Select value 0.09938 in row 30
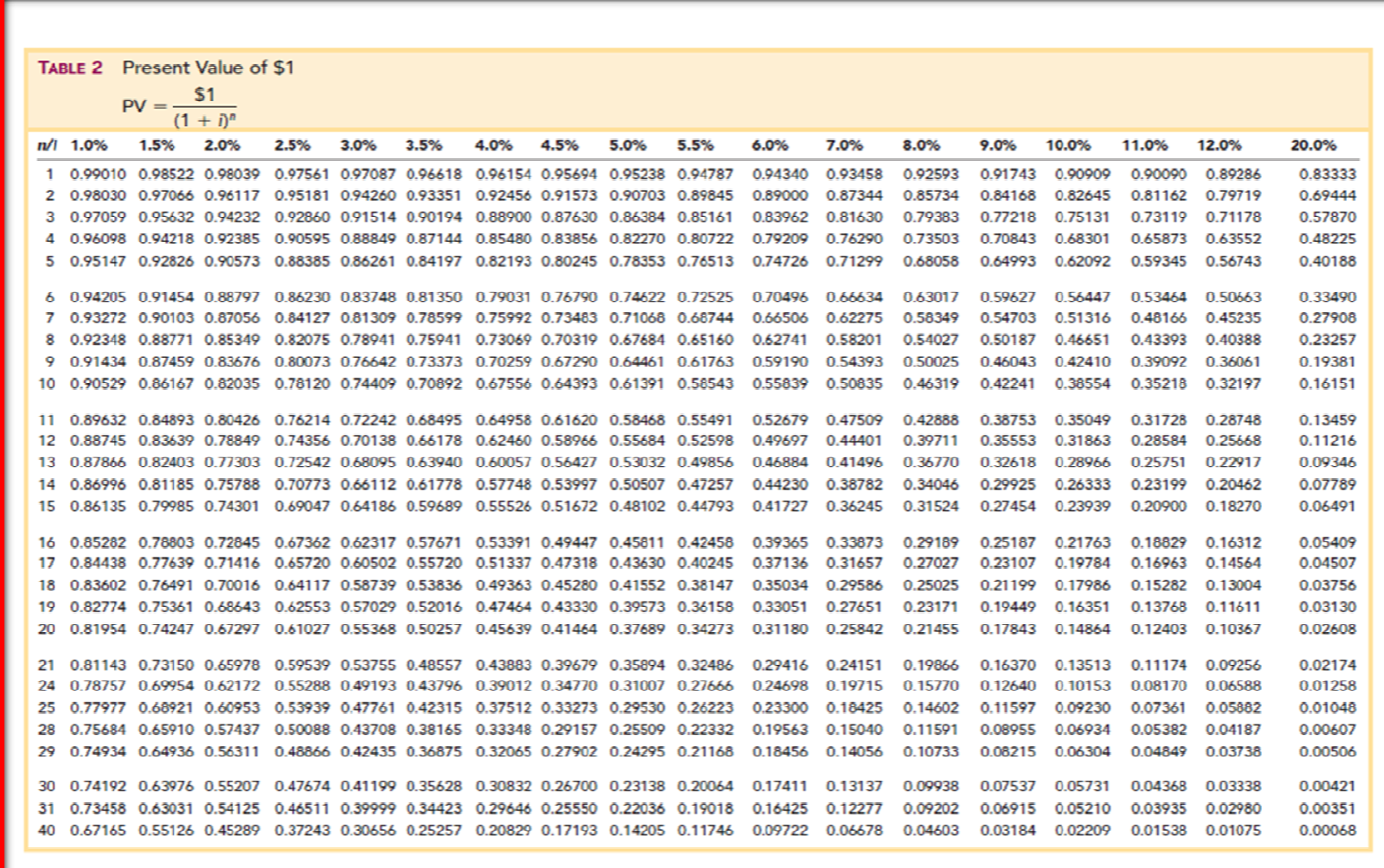The height and width of the screenshot is (868, 1384). coord(931,787)
